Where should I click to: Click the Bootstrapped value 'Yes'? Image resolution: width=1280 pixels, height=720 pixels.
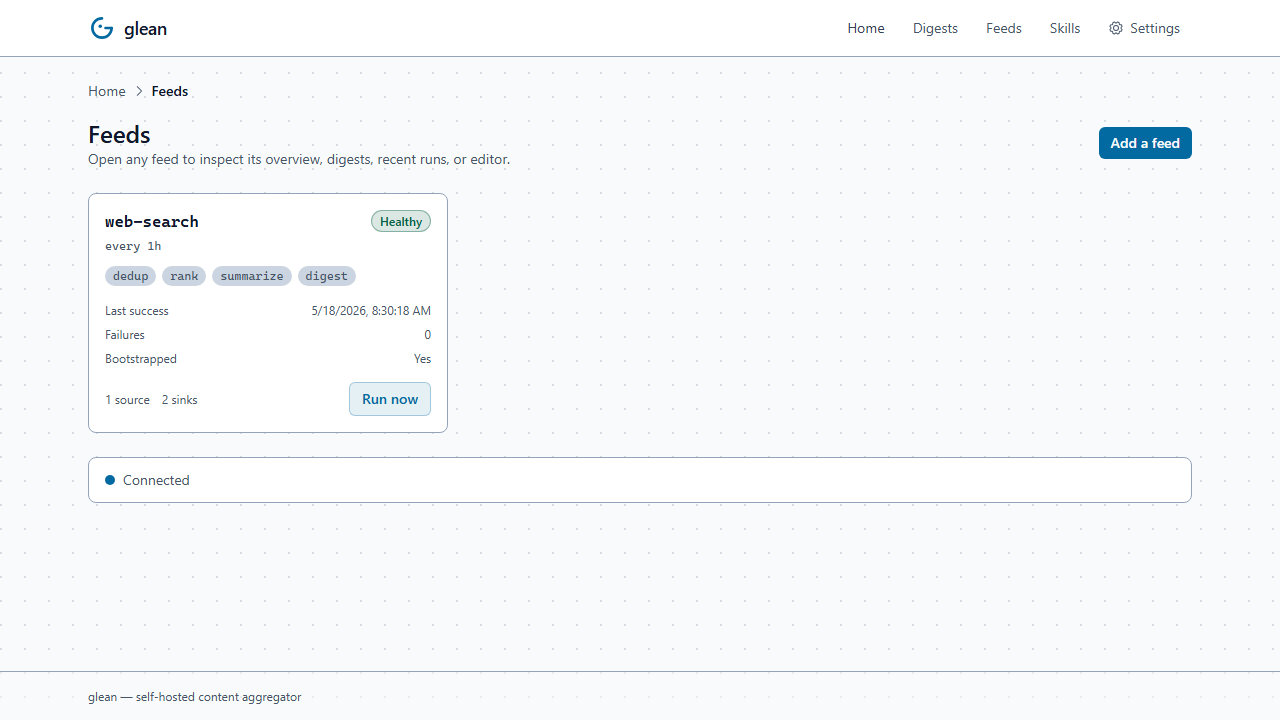[423, 359]
